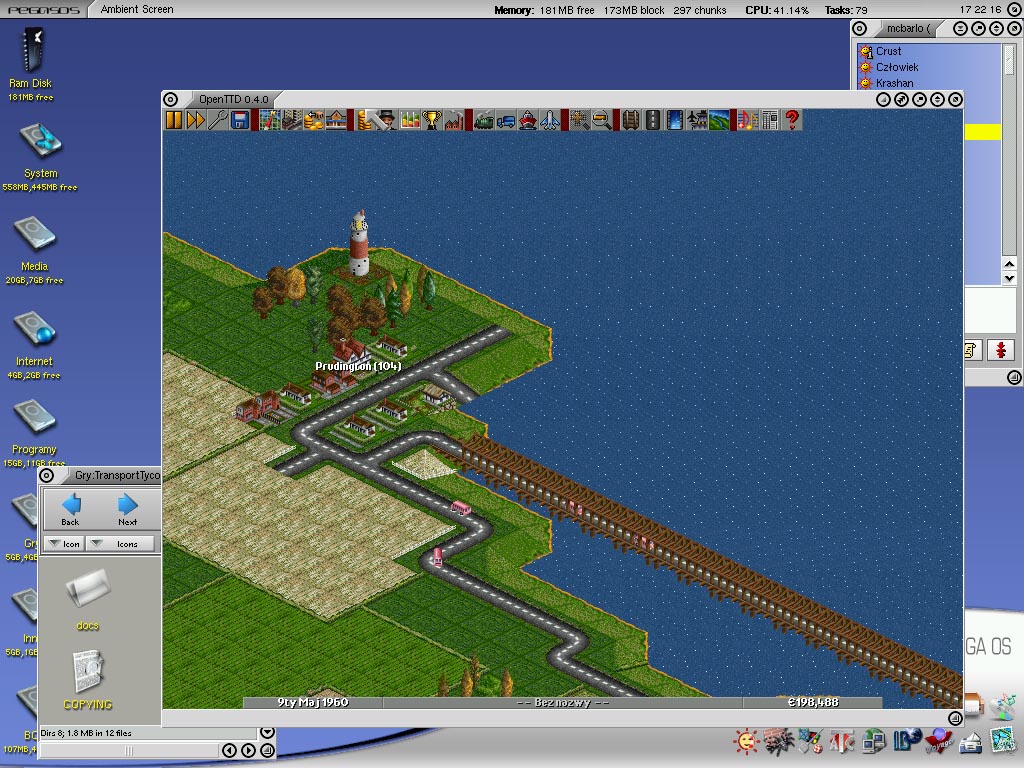Show the company league trophy table
The width and height of the screenshot is (1024, 768).
(432, 120)
